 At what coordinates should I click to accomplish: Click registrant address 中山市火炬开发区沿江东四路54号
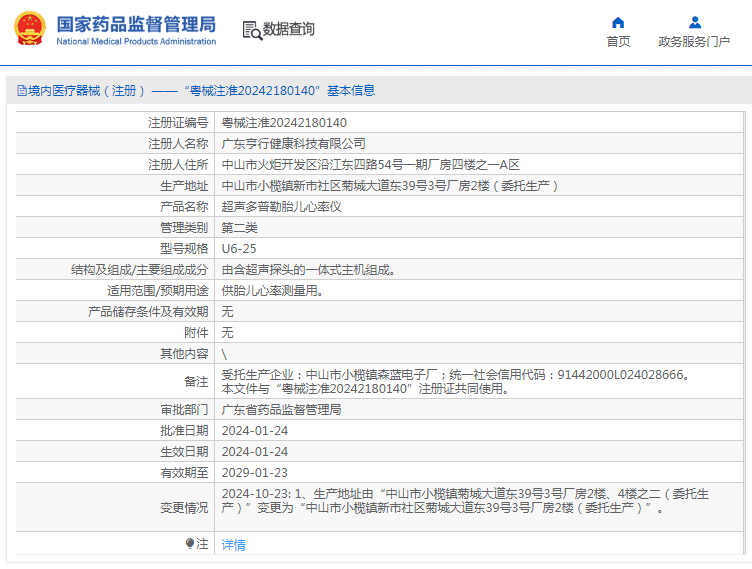pyautogui.click(x=370, y=165)
